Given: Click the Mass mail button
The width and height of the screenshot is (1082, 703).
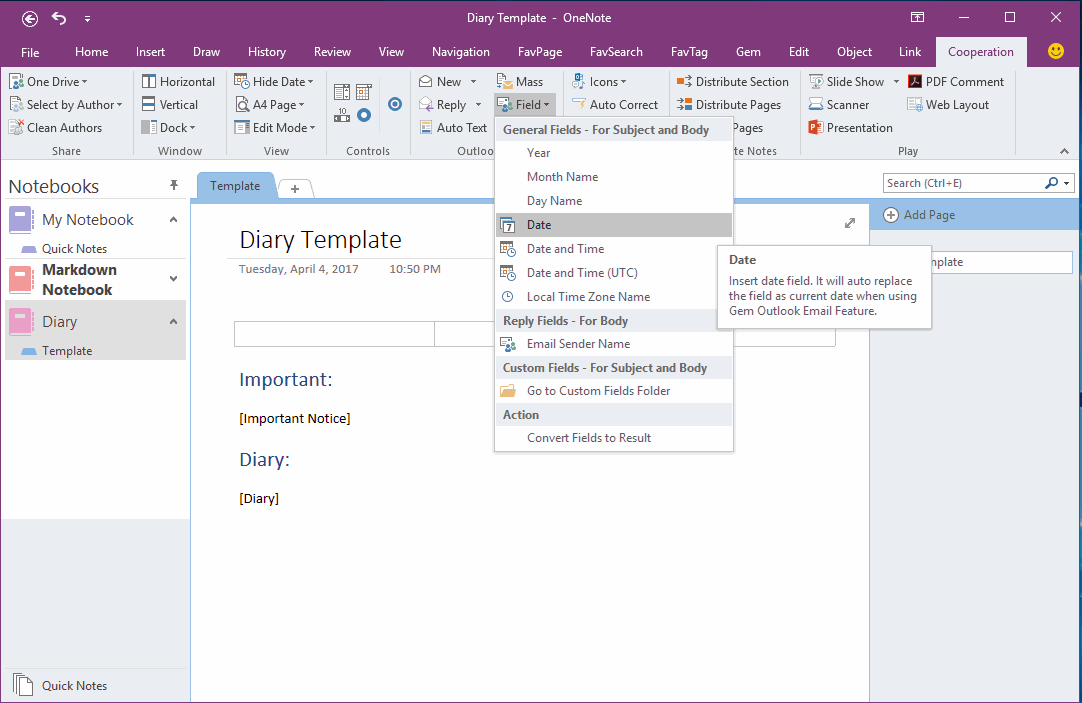Looking at the screenshot, I should click(520, 81).
